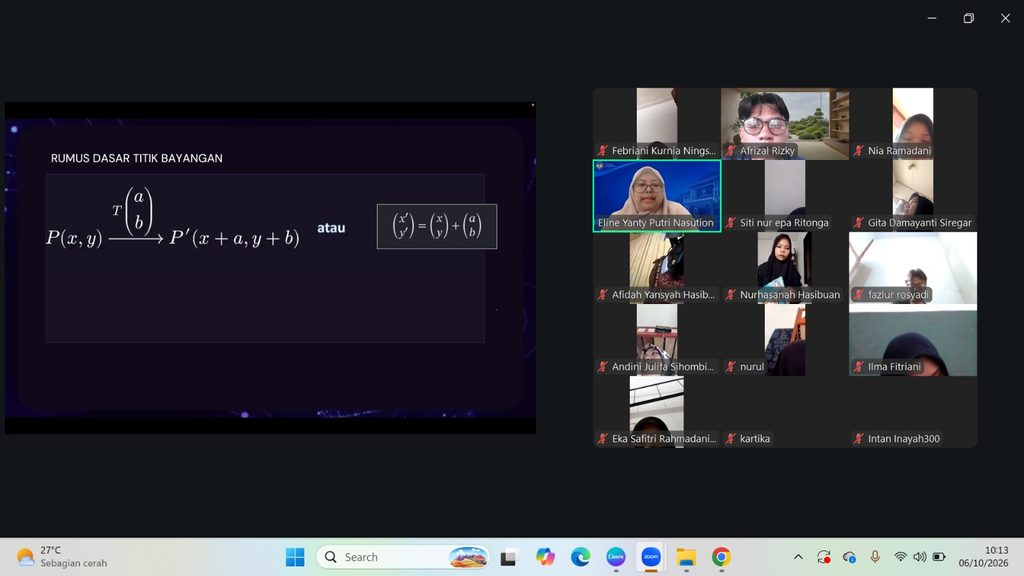Expand the hidden system tray icons chevron
The image size is (1024, 576).
pyautogui.click(x=798, y=557)
